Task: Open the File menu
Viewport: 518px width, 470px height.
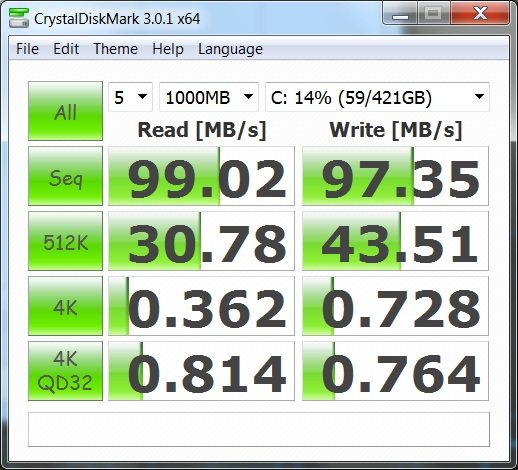Action: [x=27, y=49]
